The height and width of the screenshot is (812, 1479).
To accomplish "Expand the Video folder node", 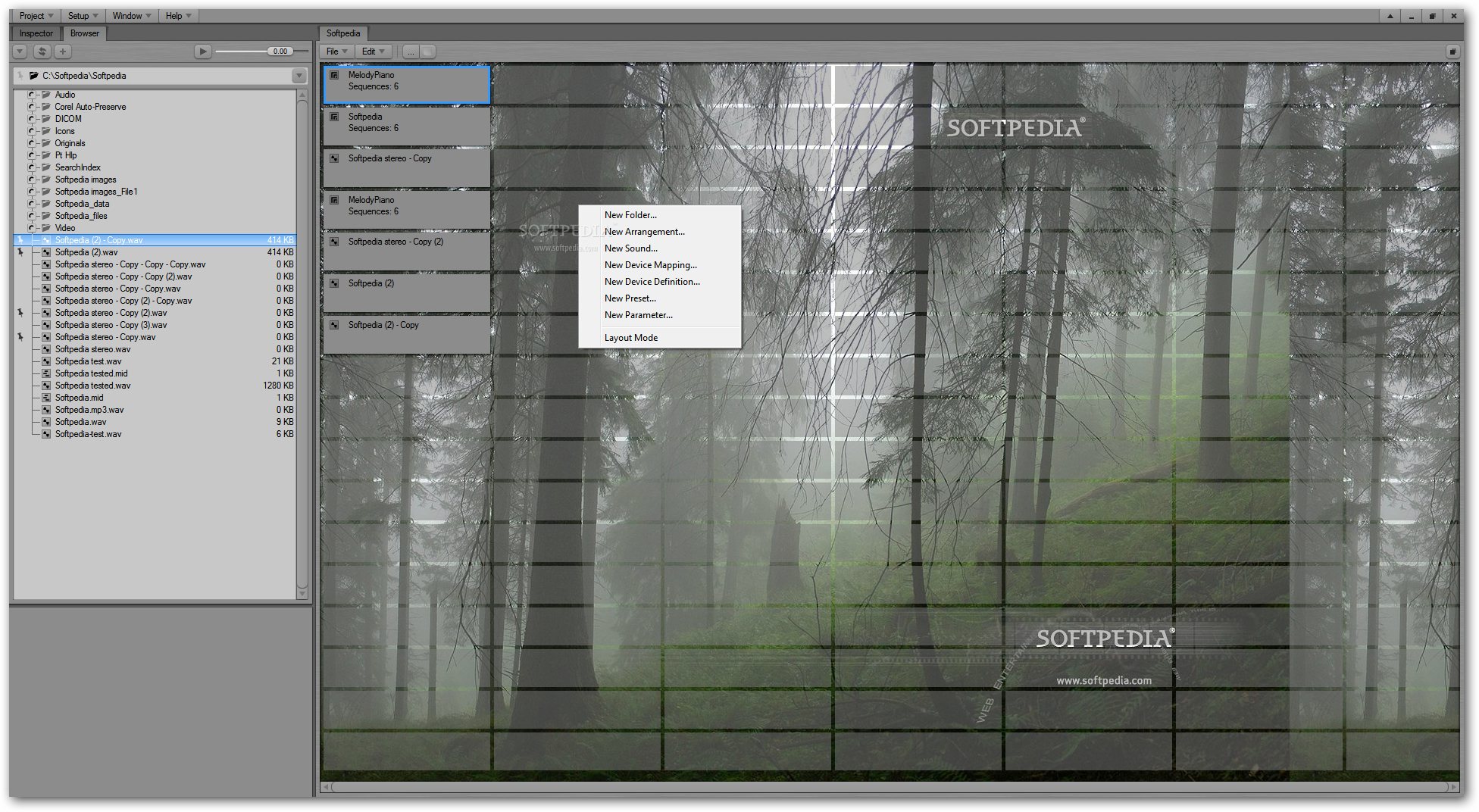I will click(x=32, y=228).
